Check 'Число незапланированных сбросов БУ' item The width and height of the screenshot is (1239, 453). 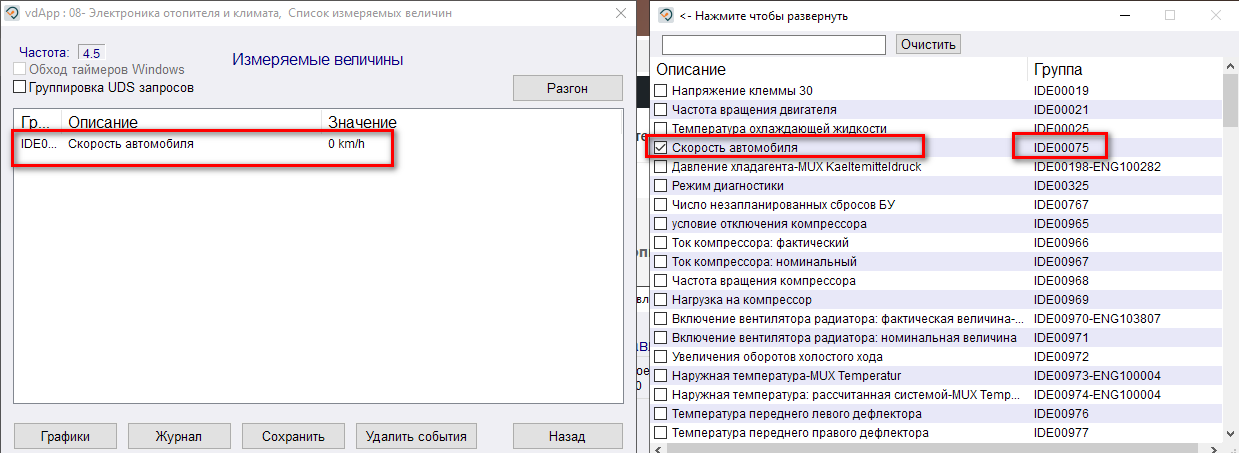(x=661, y=205)
